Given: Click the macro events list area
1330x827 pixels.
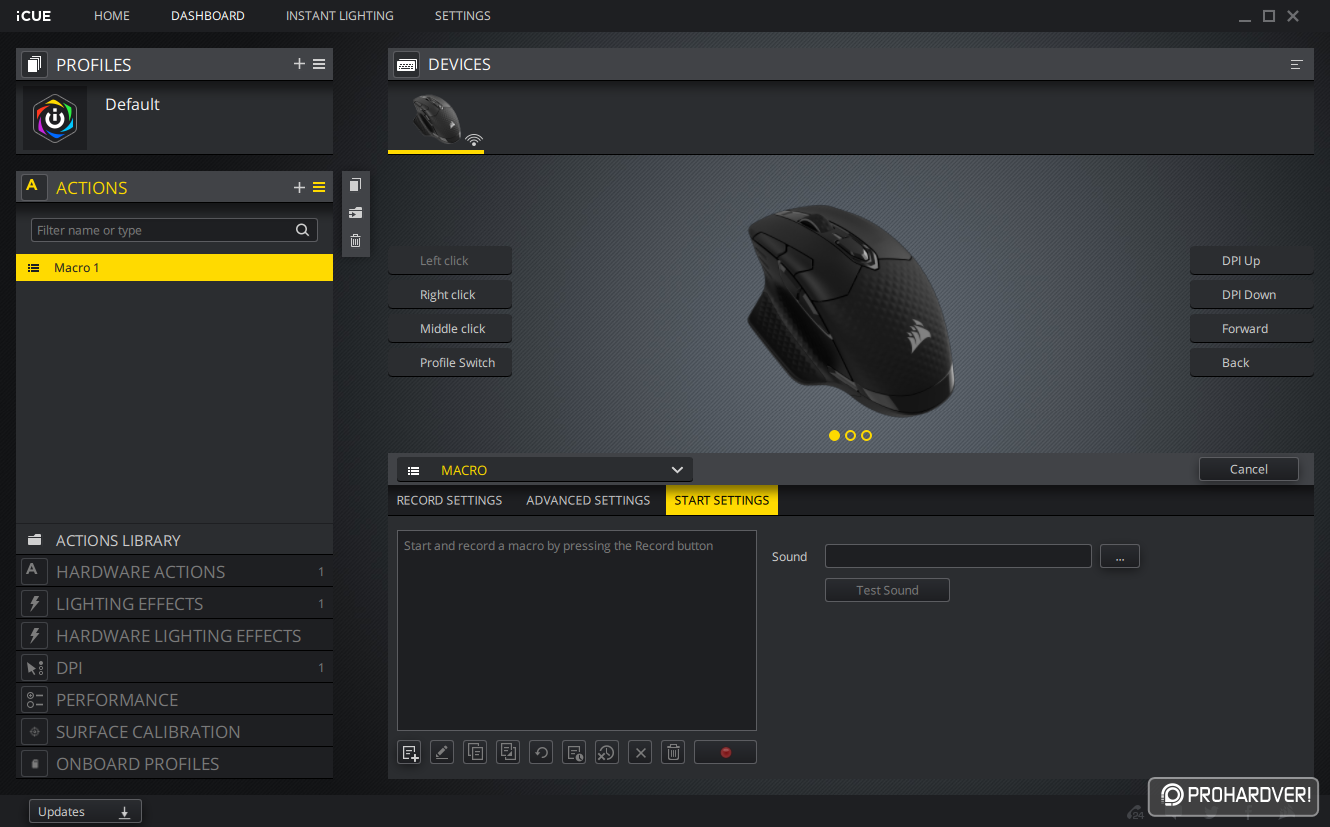Looking at the screenshot, I should click(577, 631).
